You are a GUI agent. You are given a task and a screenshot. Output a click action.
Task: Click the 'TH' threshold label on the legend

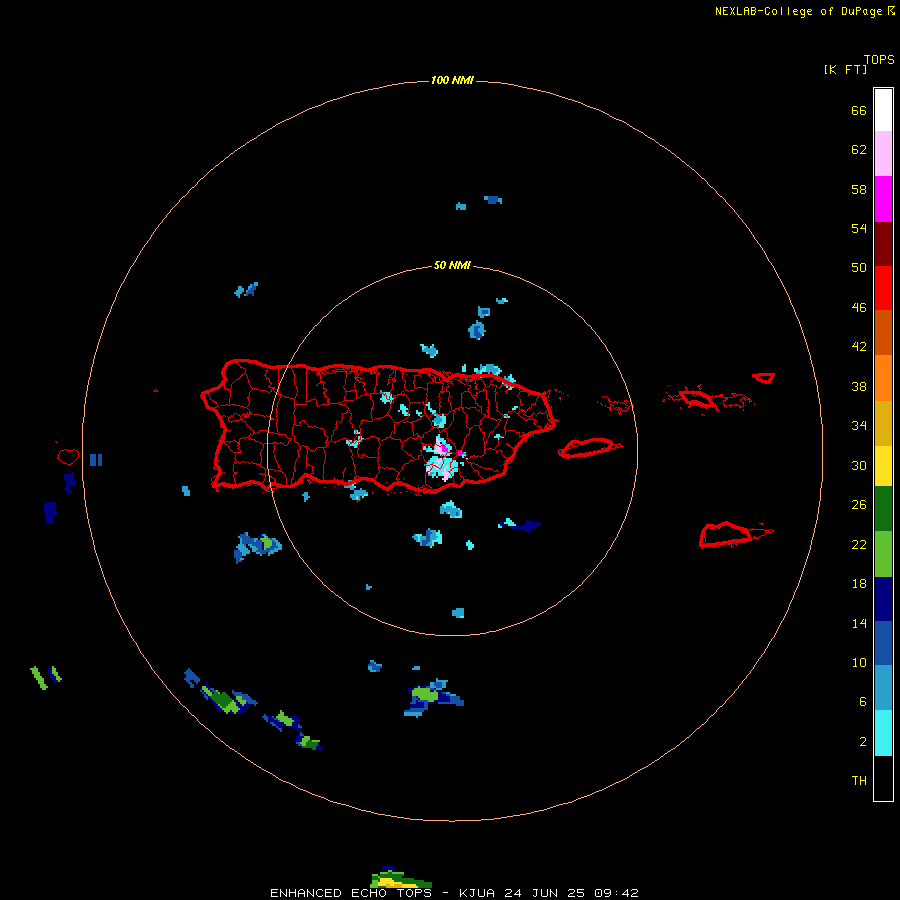click(859, 781)
